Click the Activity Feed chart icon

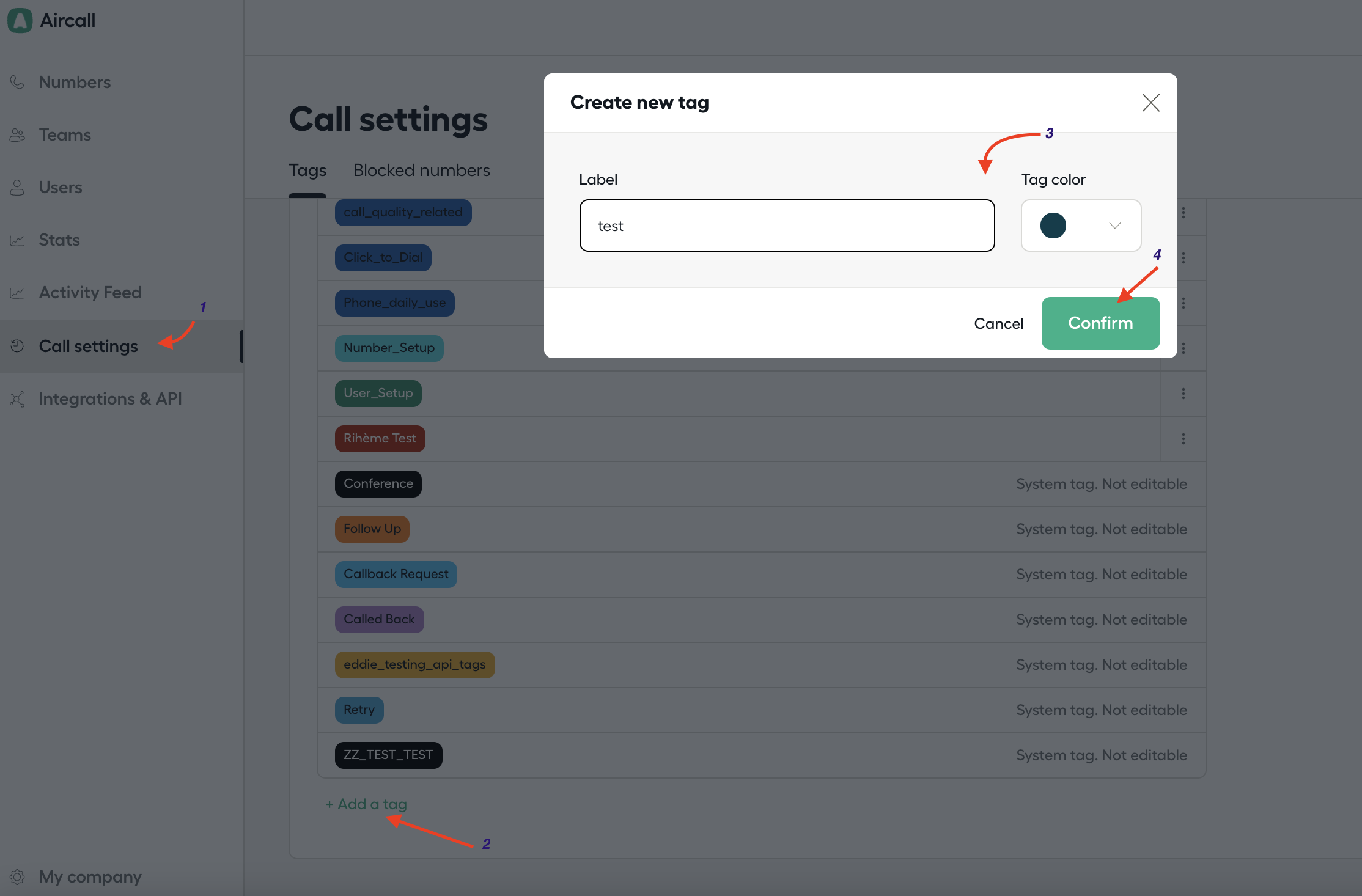(x=17, y=292)
